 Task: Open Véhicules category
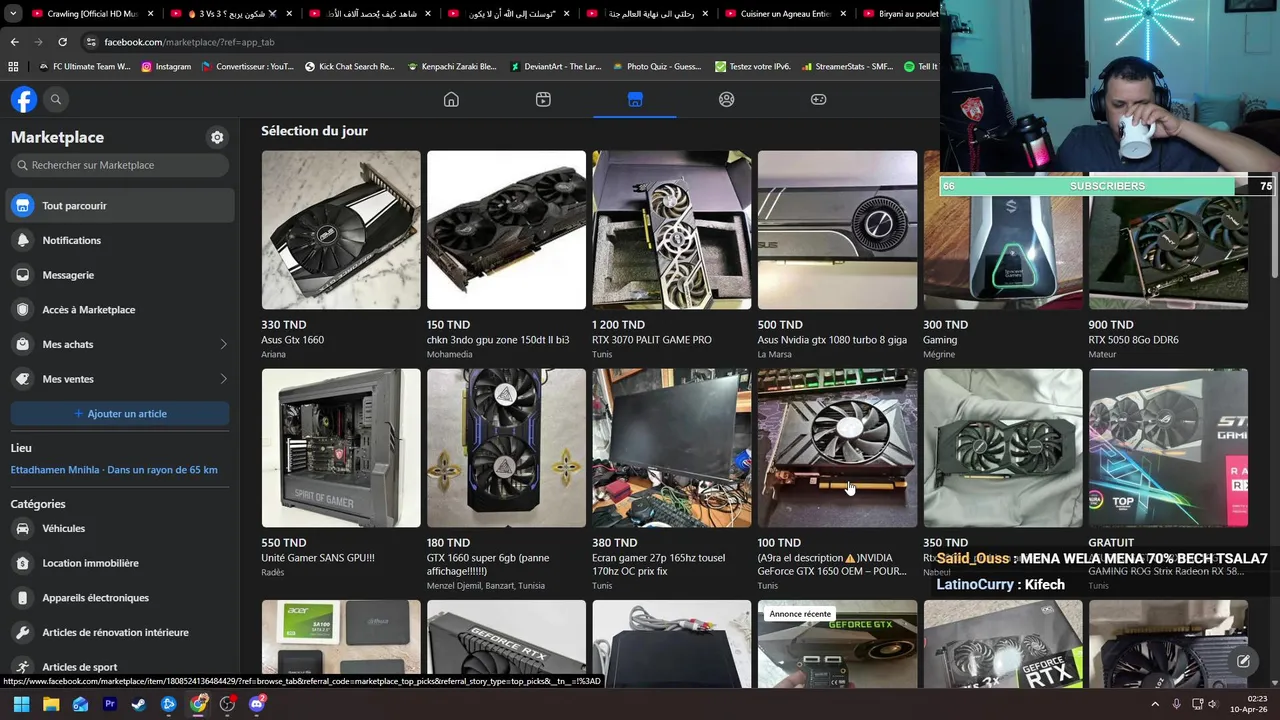[x=120, y=528]
